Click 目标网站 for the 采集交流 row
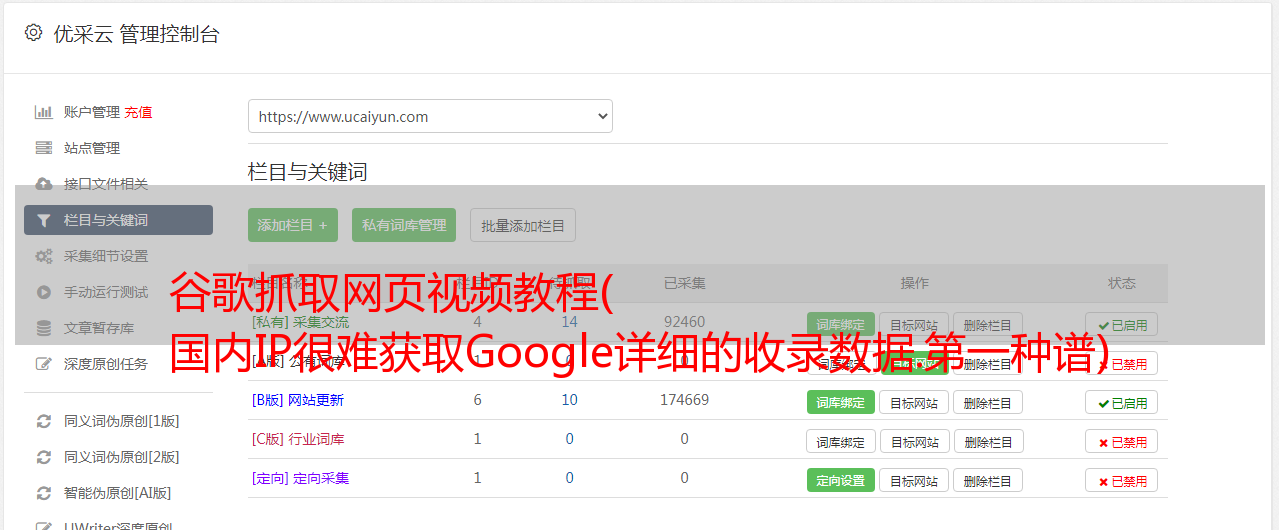This screenshot has height=530, width=1279. [914, 325]
